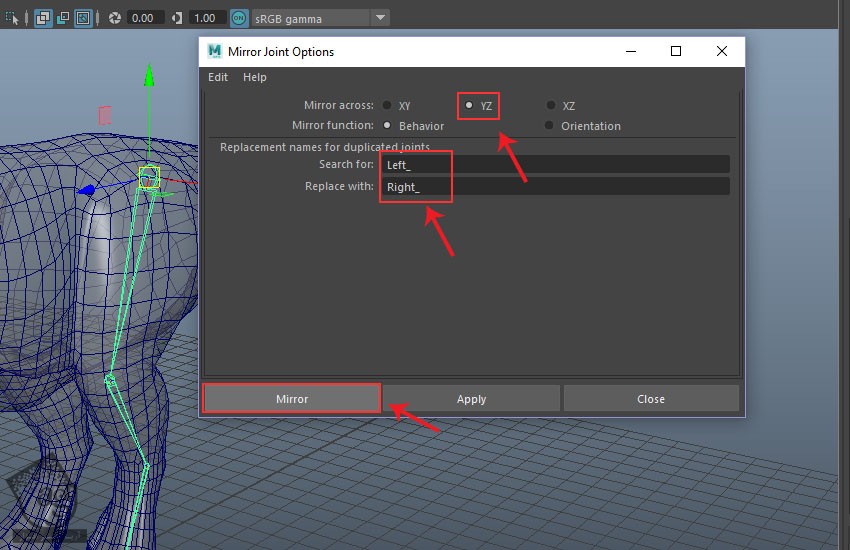The width and height of the screenshot is (850, 550).
Task: Open the sRGB gamma dropdown
Action: [380, 18]
